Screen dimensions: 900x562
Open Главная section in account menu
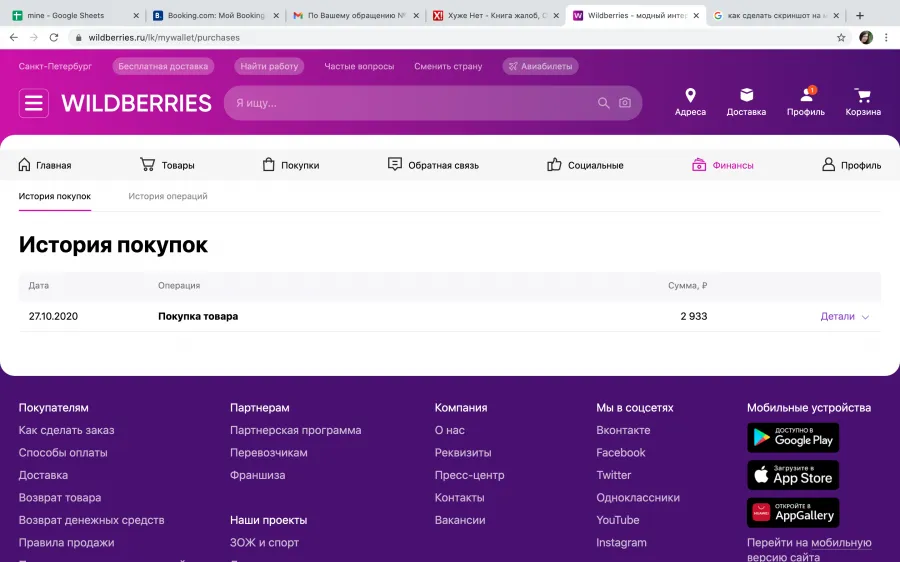point(45,165)
